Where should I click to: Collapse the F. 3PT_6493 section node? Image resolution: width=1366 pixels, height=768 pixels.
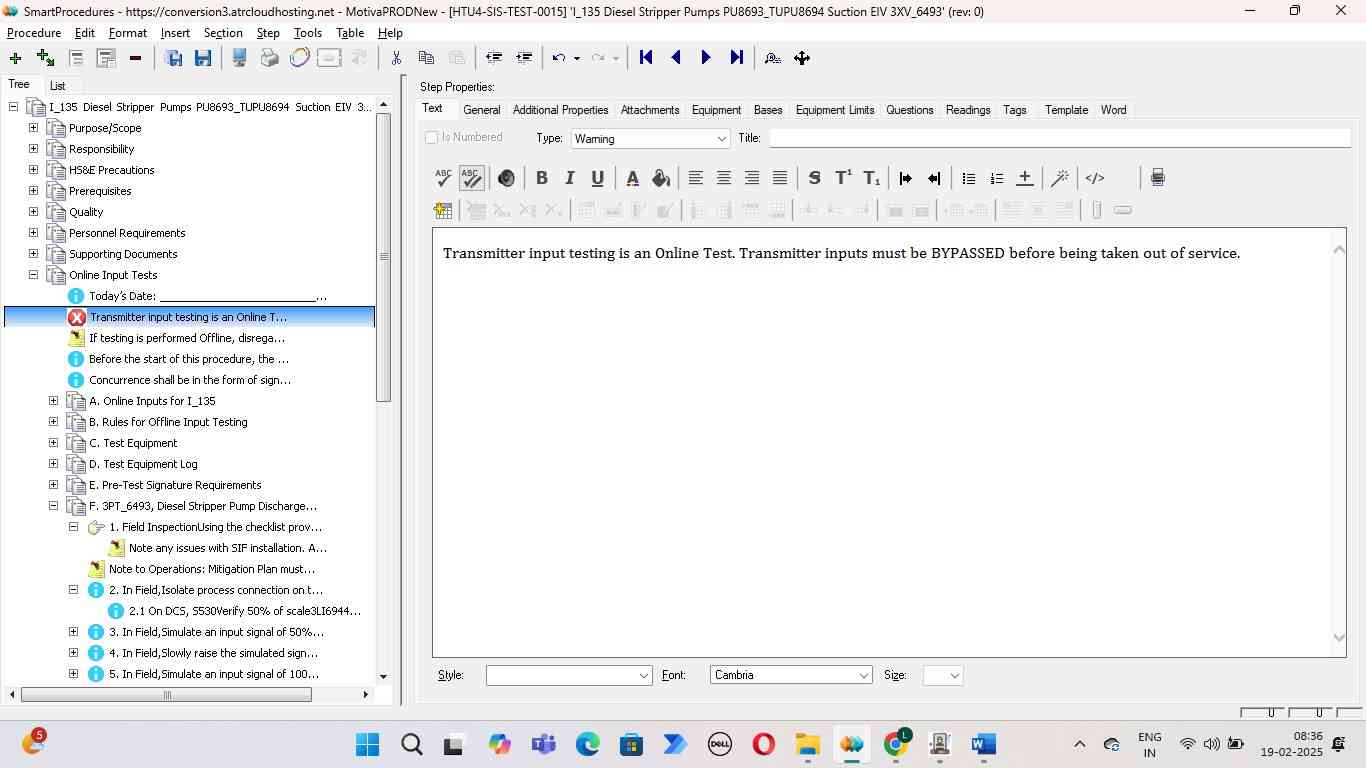[x=53, y=506]
